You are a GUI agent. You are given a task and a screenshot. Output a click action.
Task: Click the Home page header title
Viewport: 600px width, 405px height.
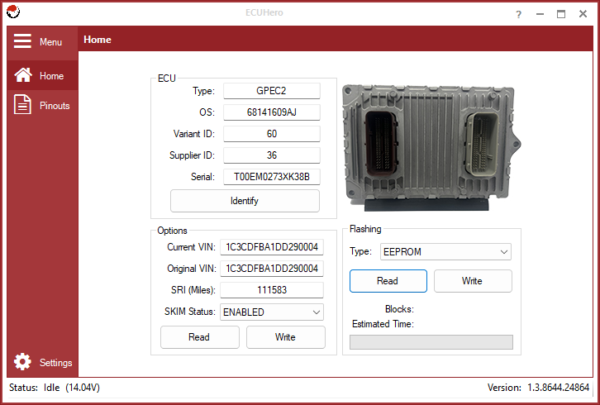98,40
